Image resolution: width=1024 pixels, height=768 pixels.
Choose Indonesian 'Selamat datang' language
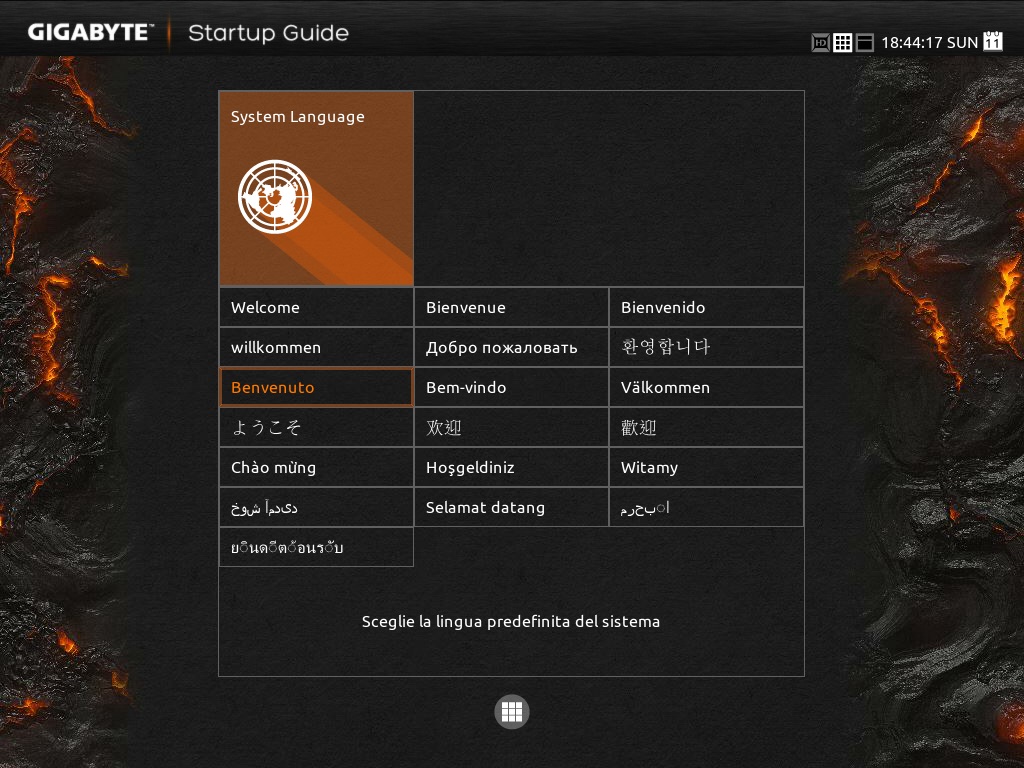coord(511,507)
